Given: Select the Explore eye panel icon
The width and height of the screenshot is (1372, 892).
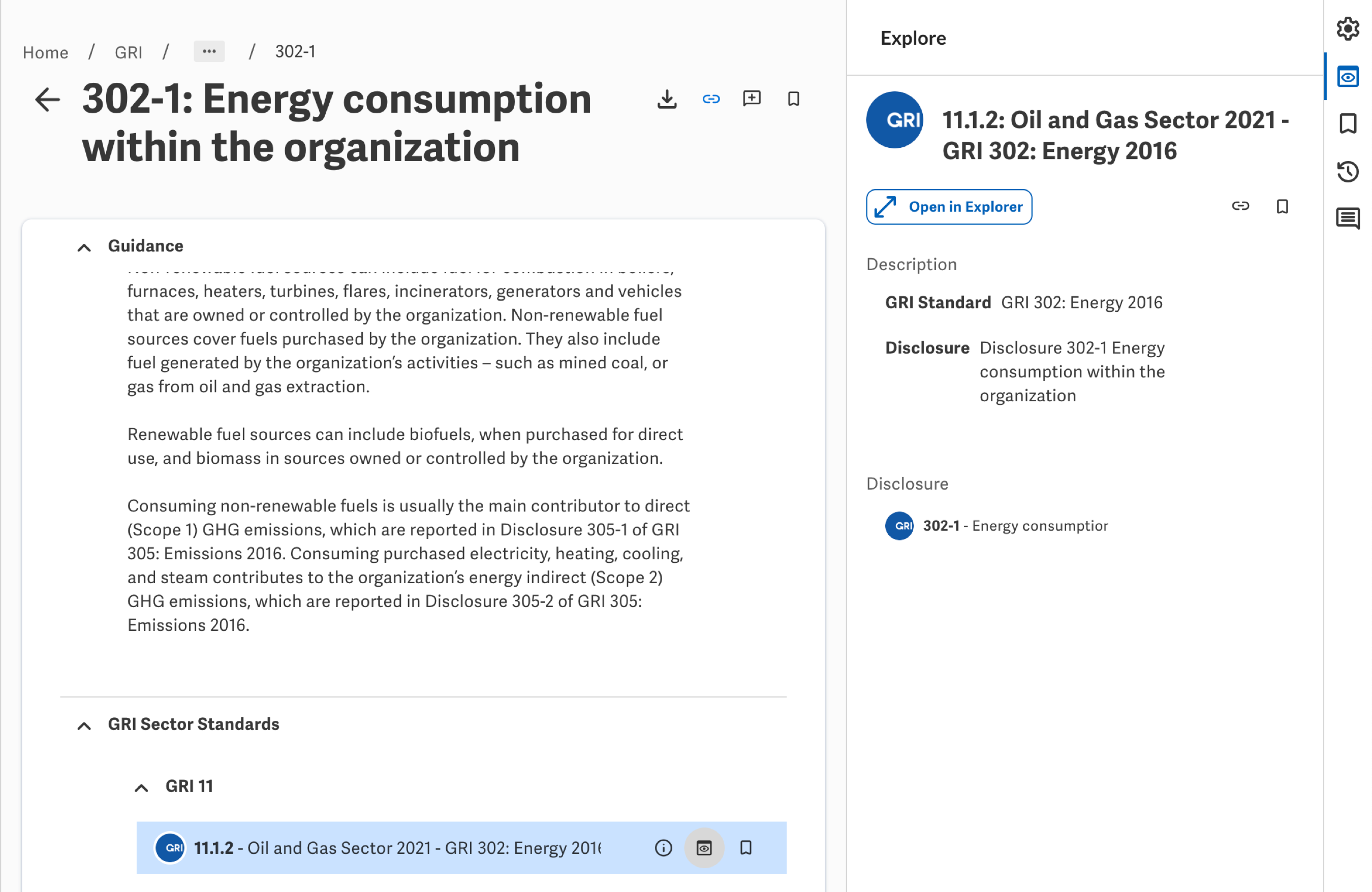Looking at the screenshot, I should pyautogui.click(x=1348, y=77).
